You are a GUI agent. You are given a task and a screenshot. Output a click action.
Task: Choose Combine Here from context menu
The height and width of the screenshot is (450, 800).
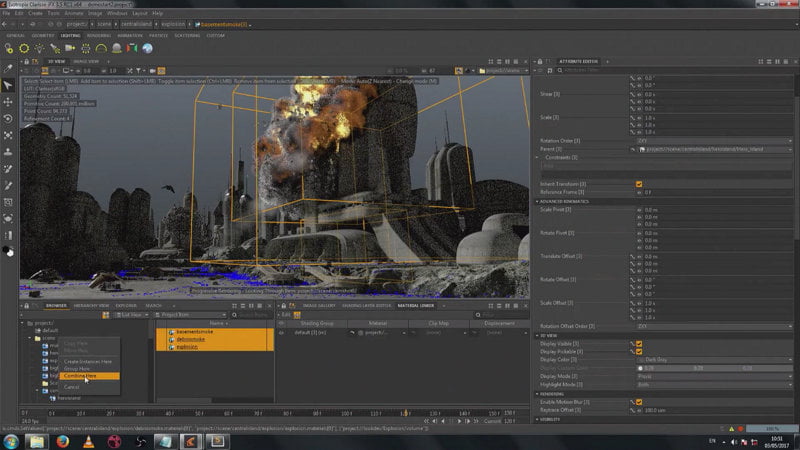tap(89, 376)
